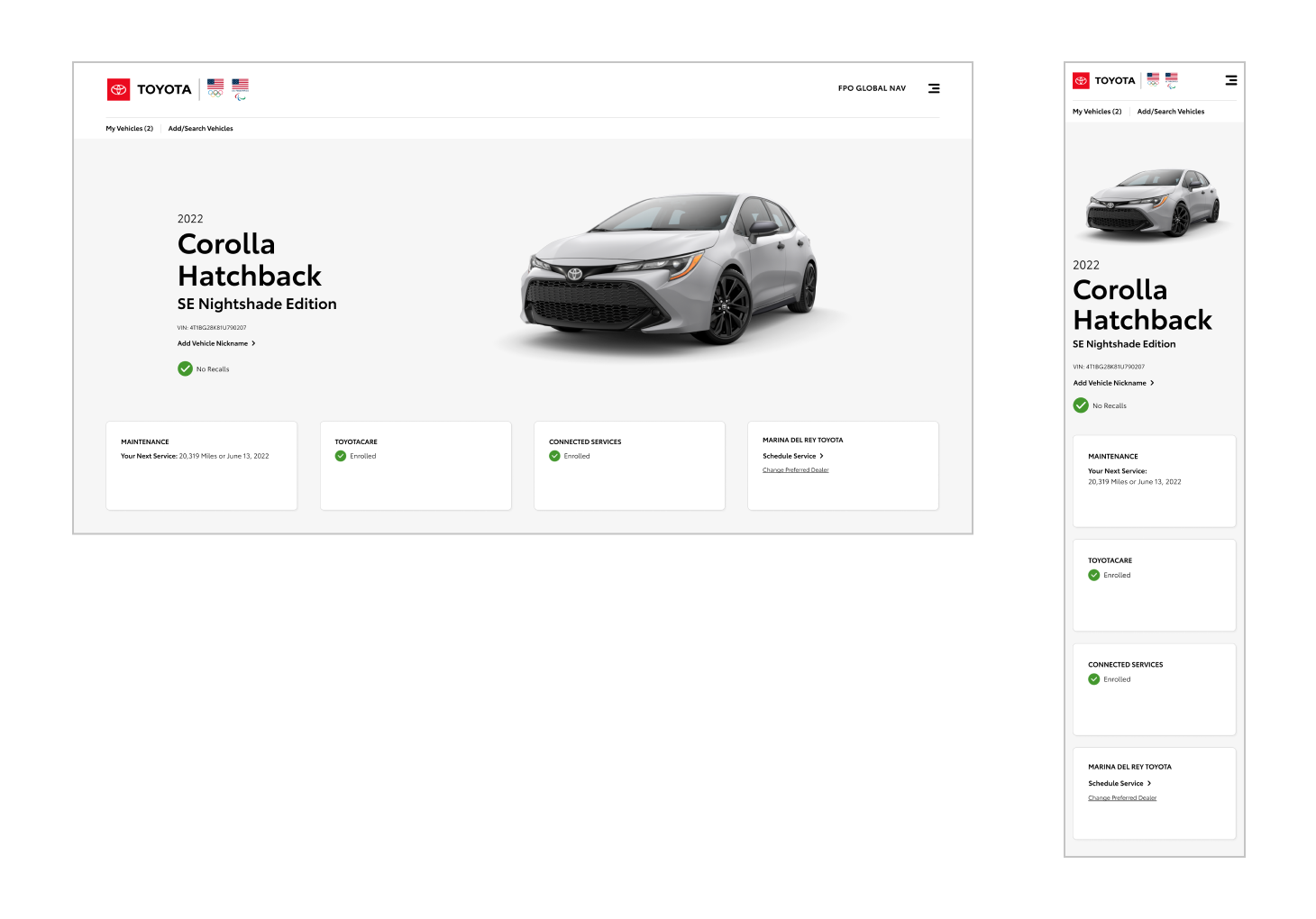Click chevron next to mobile Add Vehicle Nickname

(x=1152, y=383)
